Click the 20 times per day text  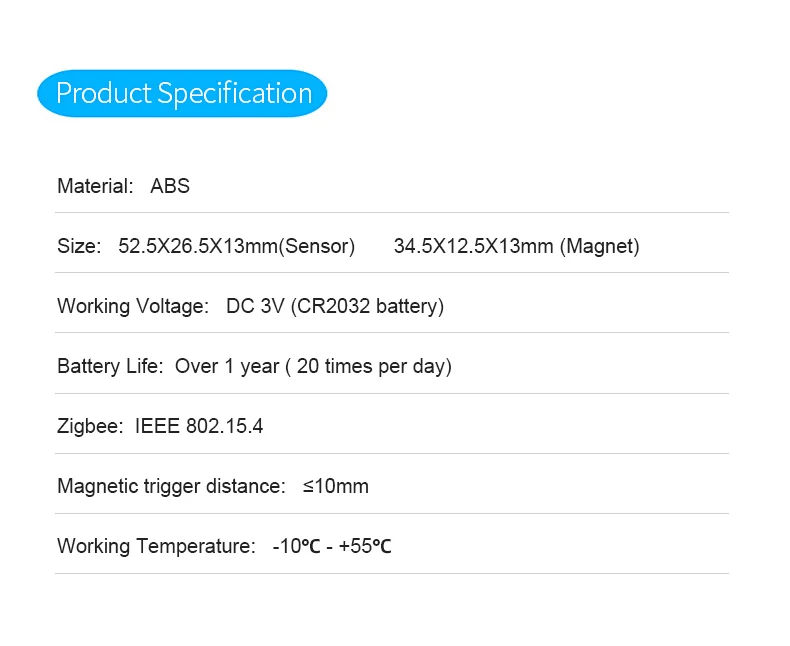[371, 366]
